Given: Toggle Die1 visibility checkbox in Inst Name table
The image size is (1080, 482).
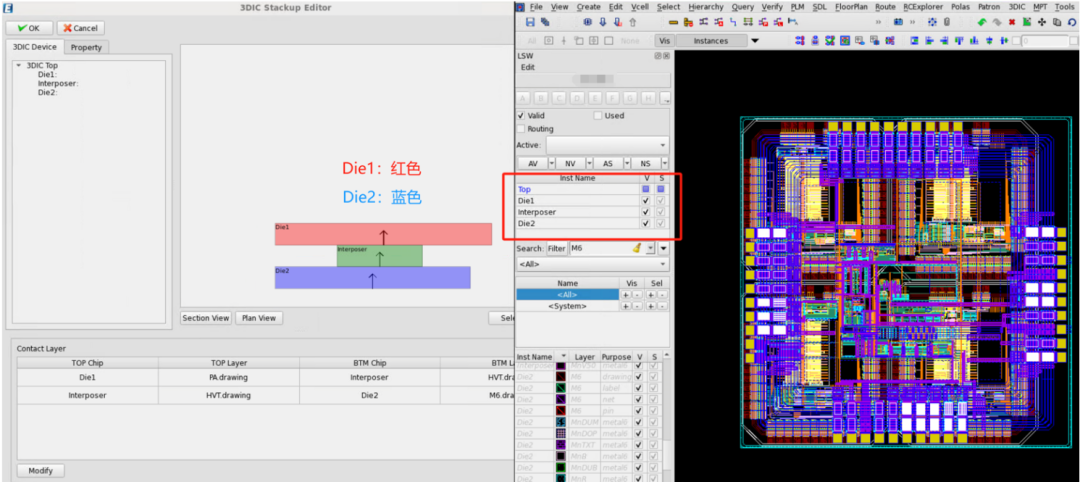Looking at the screenshot, I should click(x=645, y=200).
